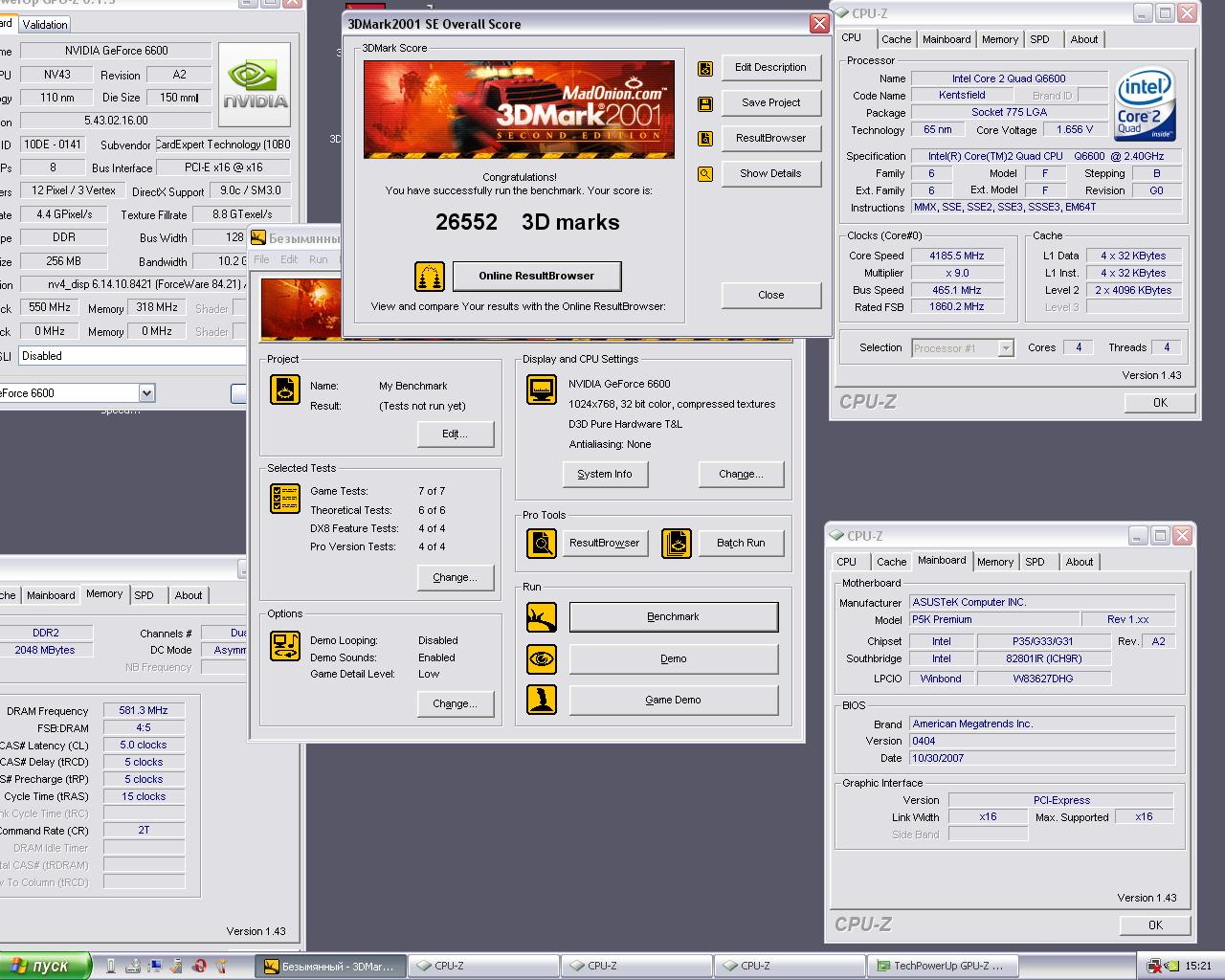
Task: Open the About tab in bottom CPU-Z window
Action: (1080, 562)
